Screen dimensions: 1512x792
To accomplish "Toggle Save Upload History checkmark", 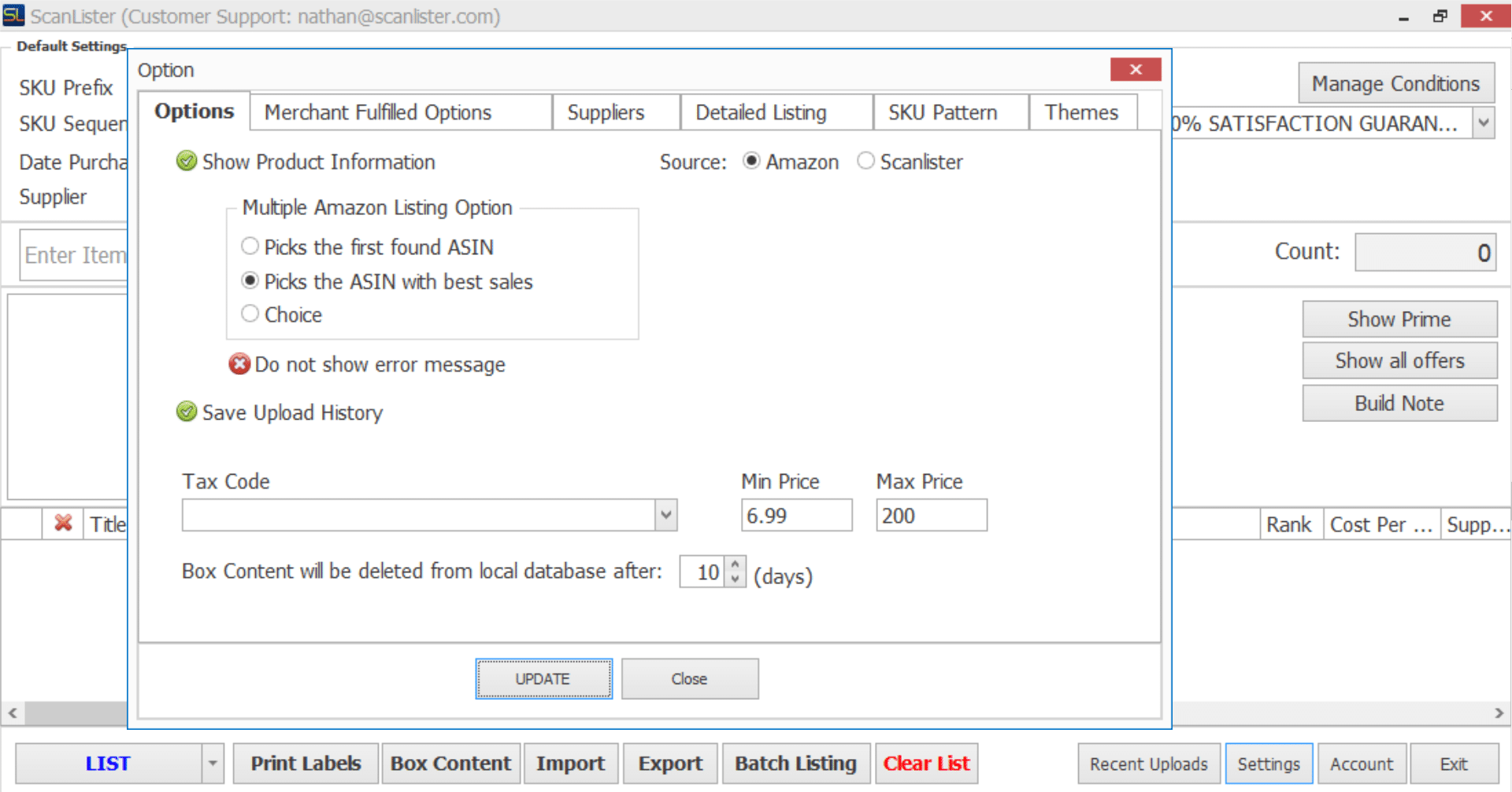I will [x=187, y=412].
